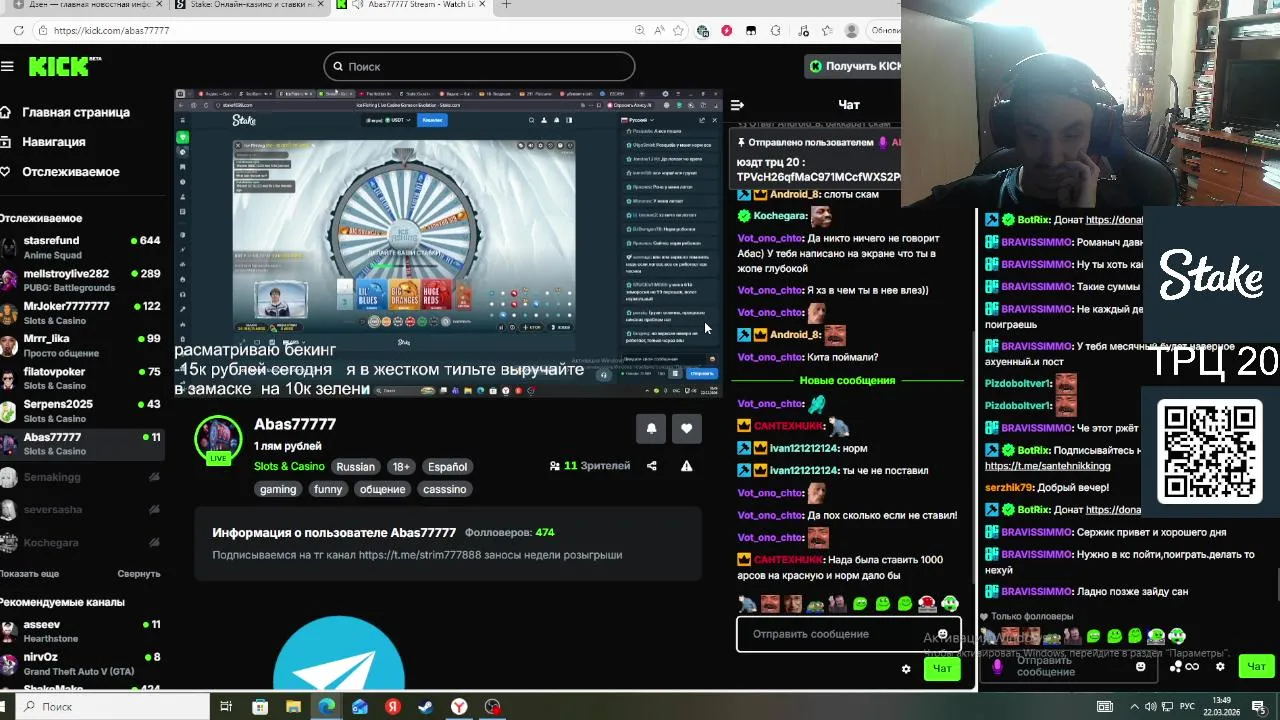
Task: Open stasrefund channel
Action: coord(80,247)
